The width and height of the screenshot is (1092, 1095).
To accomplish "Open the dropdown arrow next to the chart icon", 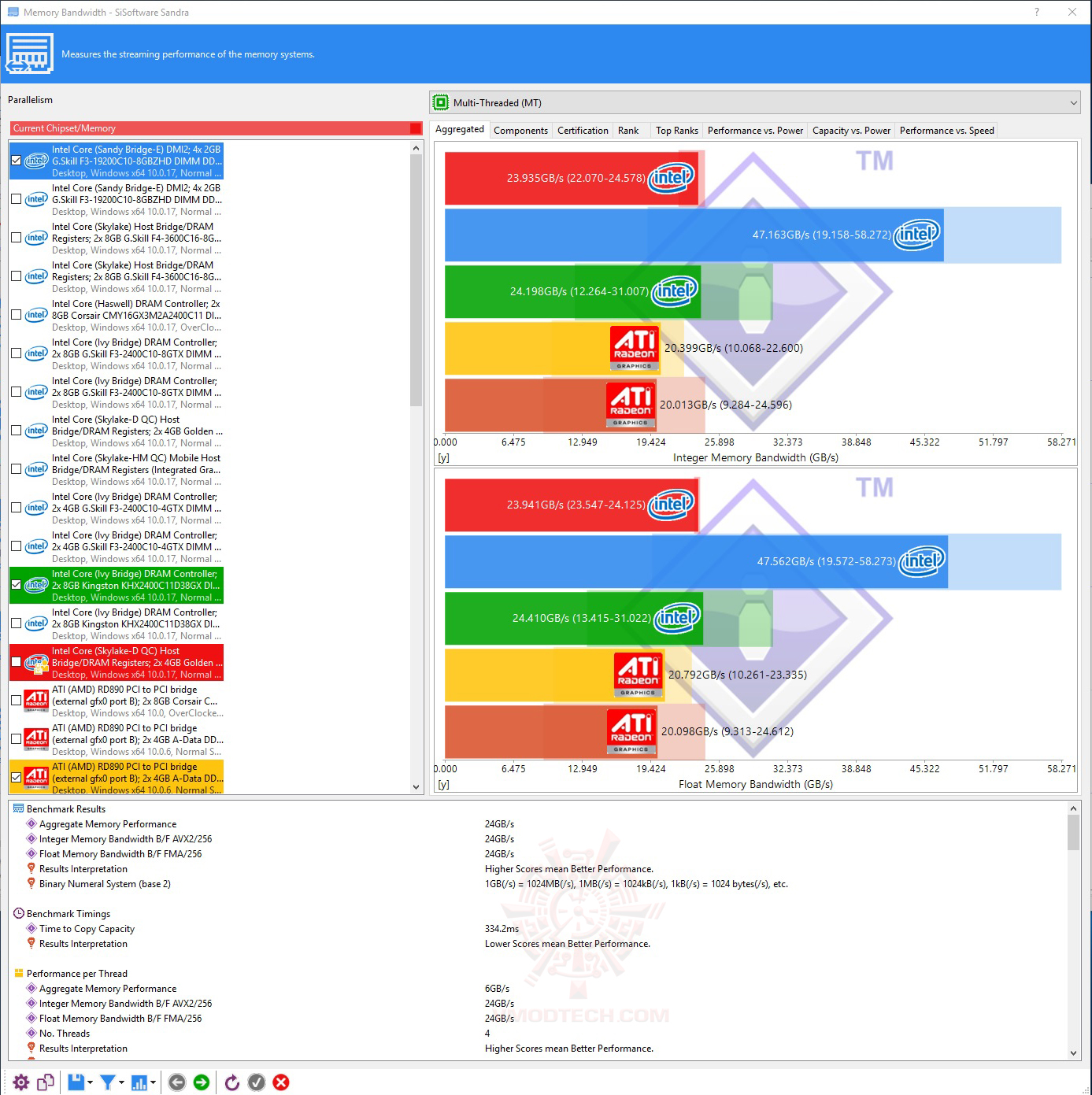I will point(153,1082).
